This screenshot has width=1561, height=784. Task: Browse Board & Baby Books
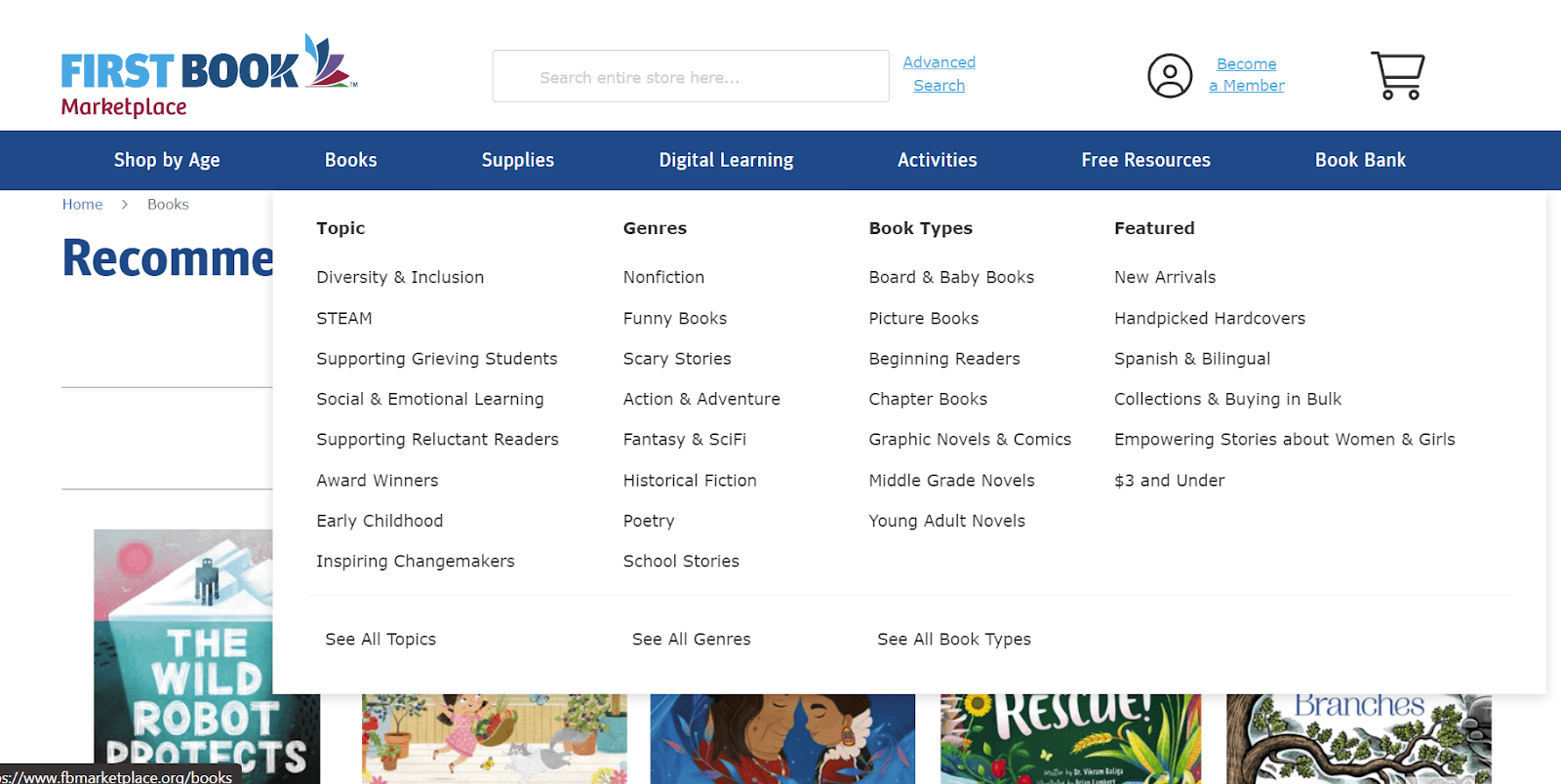point(951,277)
